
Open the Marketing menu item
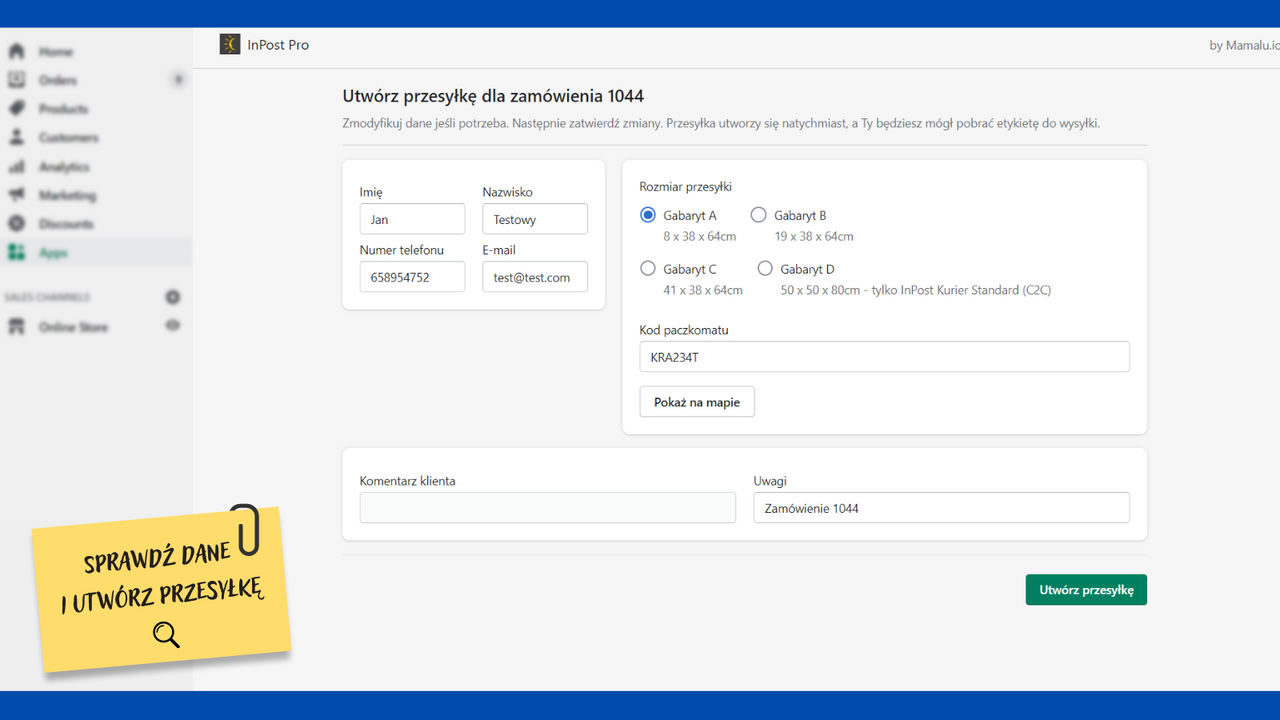68,195
